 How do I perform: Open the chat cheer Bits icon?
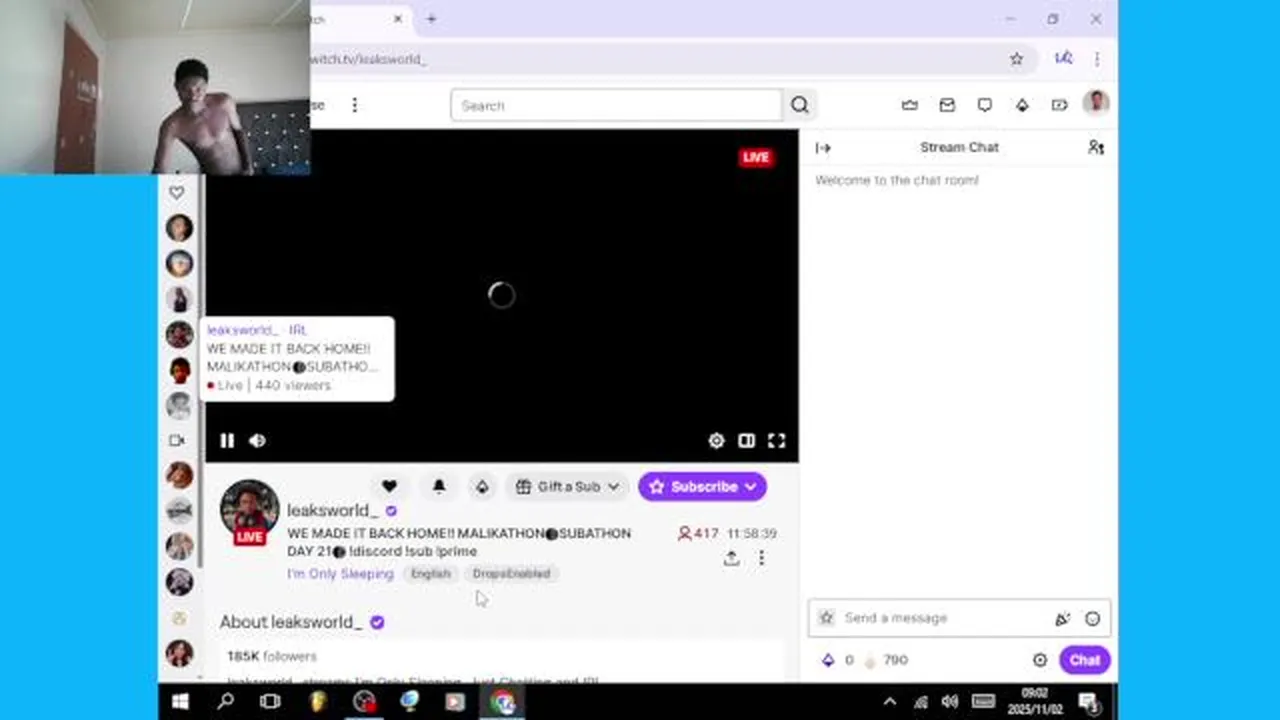(1062, 619)
